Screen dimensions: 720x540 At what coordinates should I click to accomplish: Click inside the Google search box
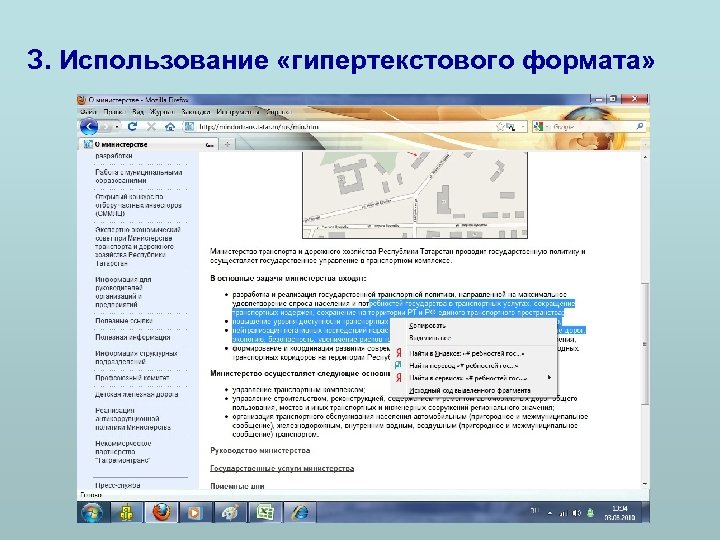pyautogui.click(x=592, y=126)
